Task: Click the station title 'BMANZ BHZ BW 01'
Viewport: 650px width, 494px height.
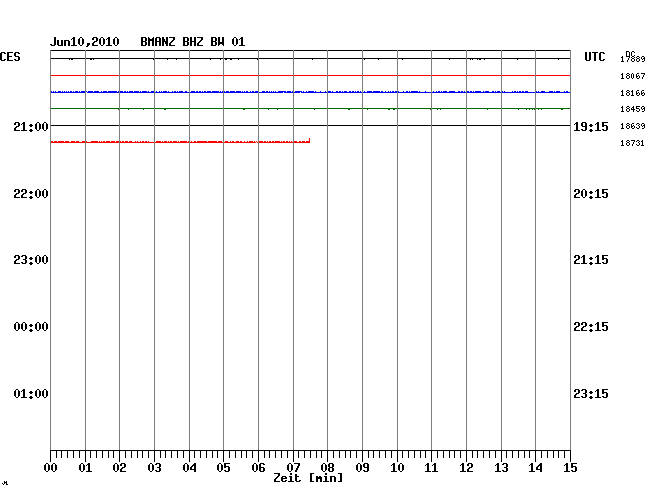Action: (192, 42)
